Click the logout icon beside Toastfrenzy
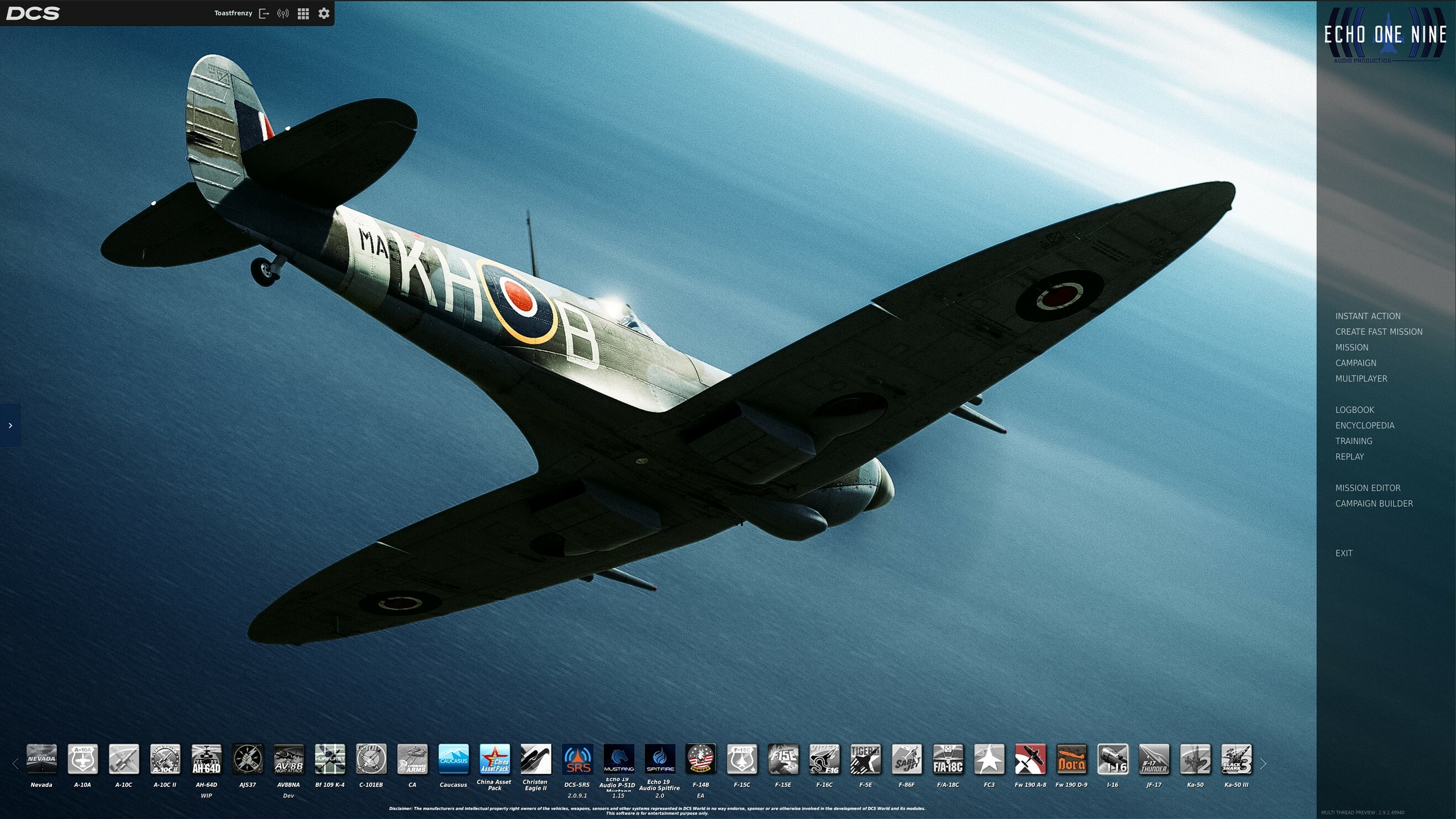This screenshot has height=819, width=1456. pos(264,13)
